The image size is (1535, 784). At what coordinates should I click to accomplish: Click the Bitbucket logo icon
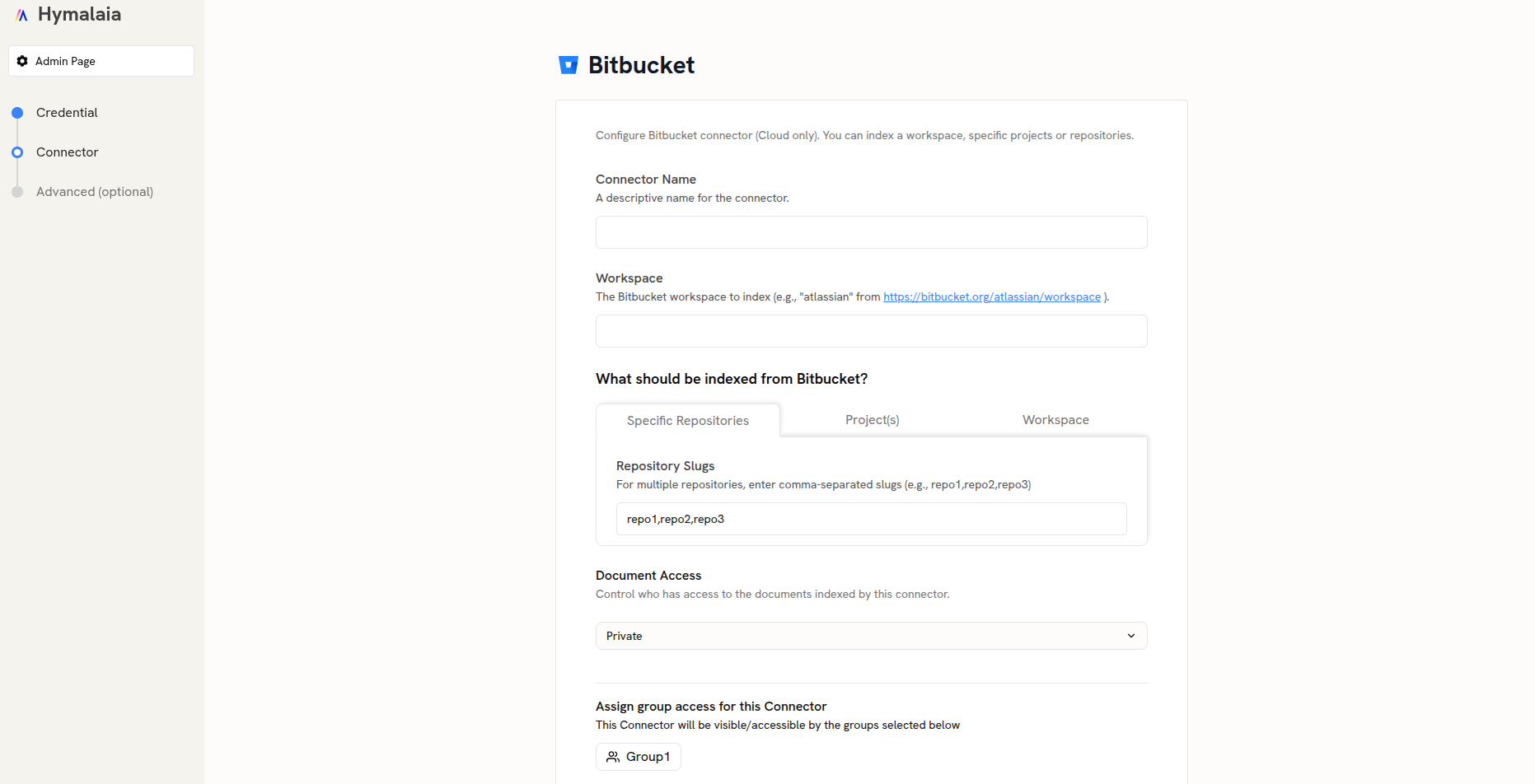[569, 64]
